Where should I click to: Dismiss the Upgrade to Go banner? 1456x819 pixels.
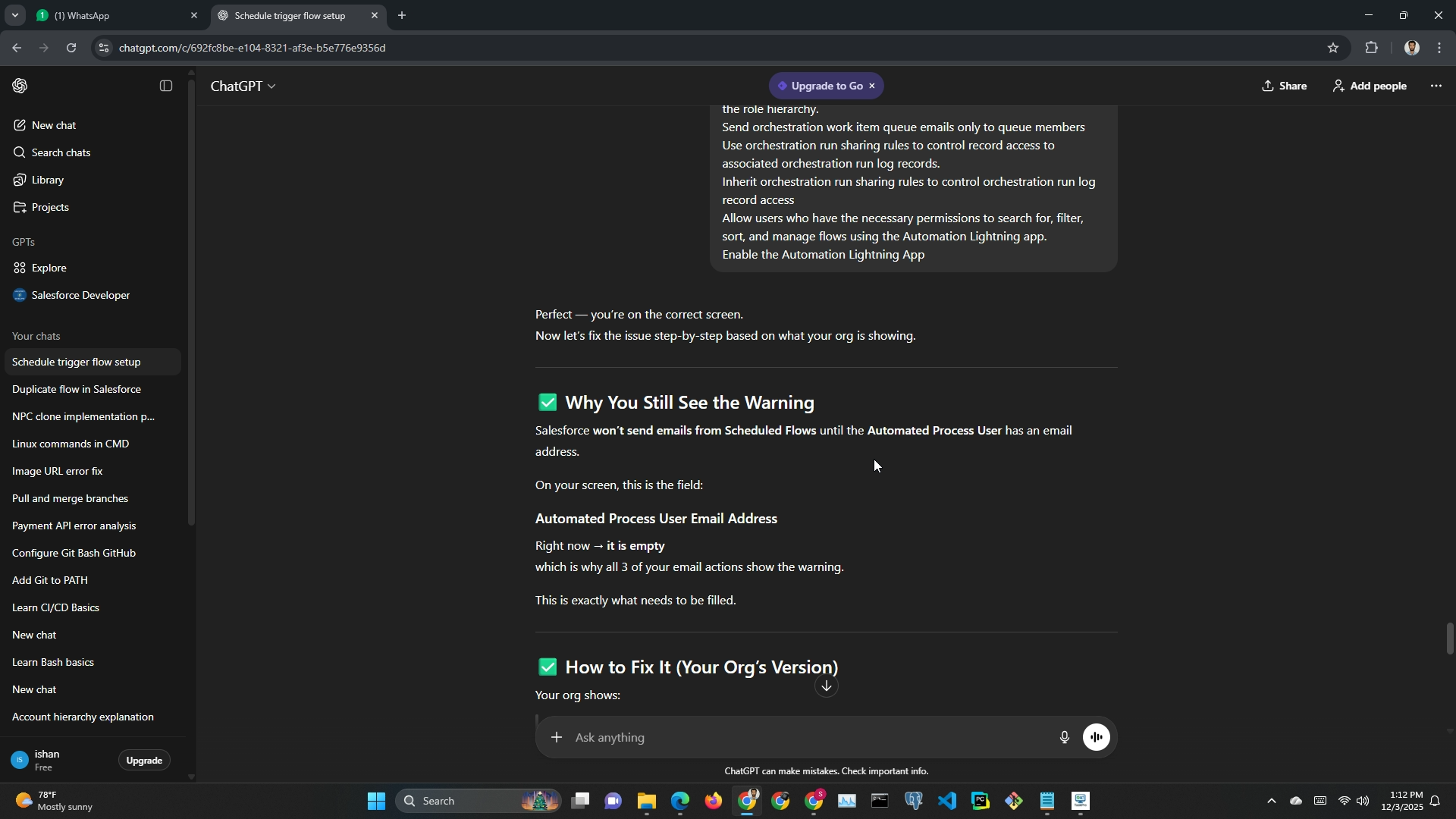point(872,86)
